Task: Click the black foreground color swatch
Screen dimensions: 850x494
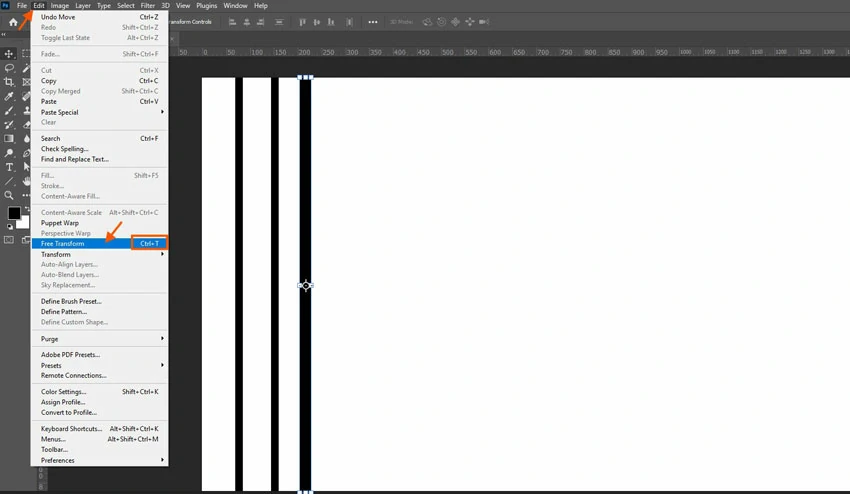Action: [14, 213]
